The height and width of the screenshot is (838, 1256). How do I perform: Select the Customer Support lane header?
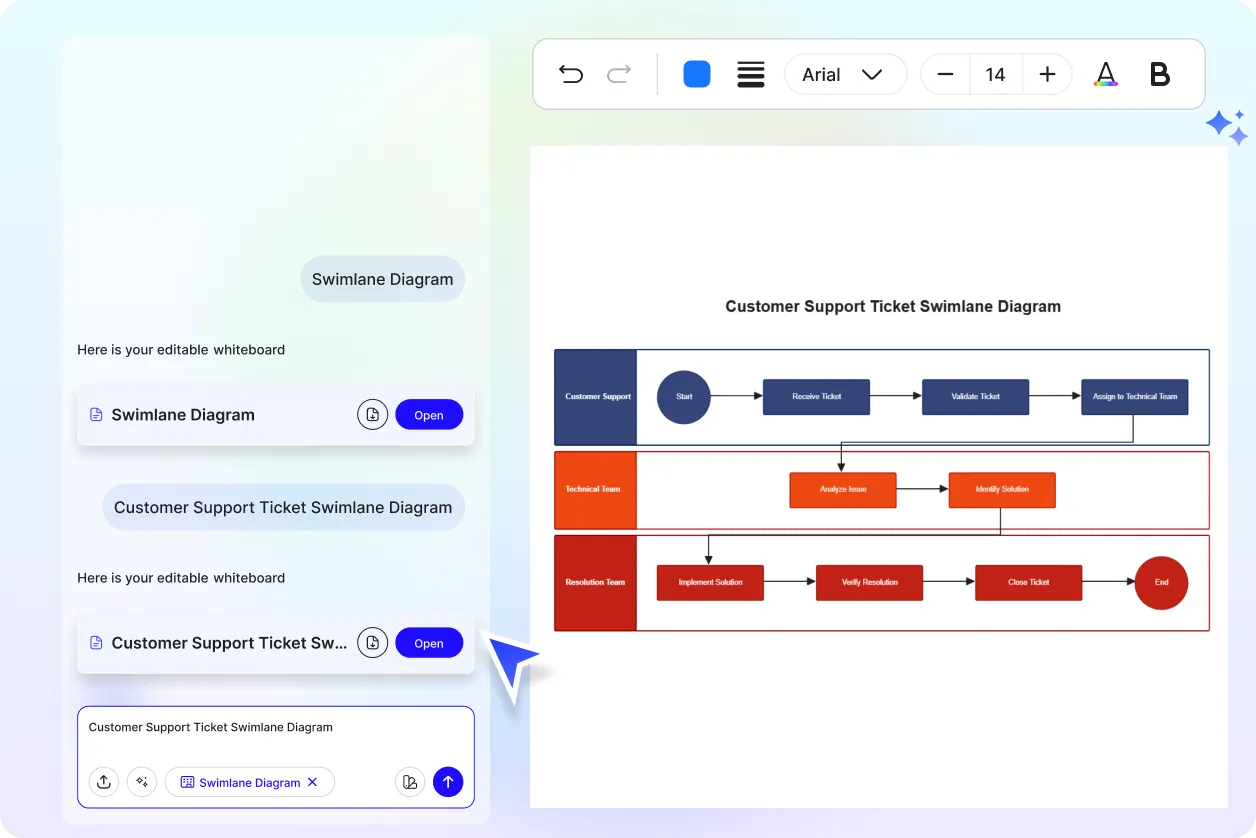pyautogui.click(x=596, y=397)
